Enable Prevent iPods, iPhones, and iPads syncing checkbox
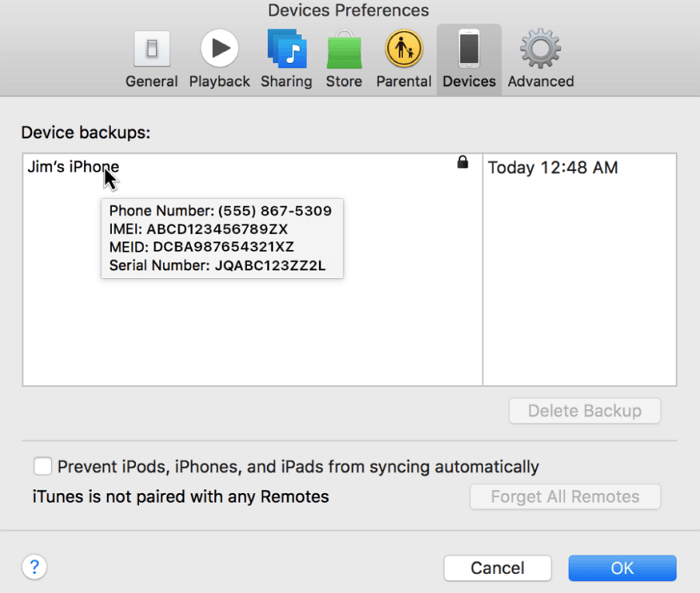This screenshot has height=593, width=700. pyautogui.click(x=43, y=466)
